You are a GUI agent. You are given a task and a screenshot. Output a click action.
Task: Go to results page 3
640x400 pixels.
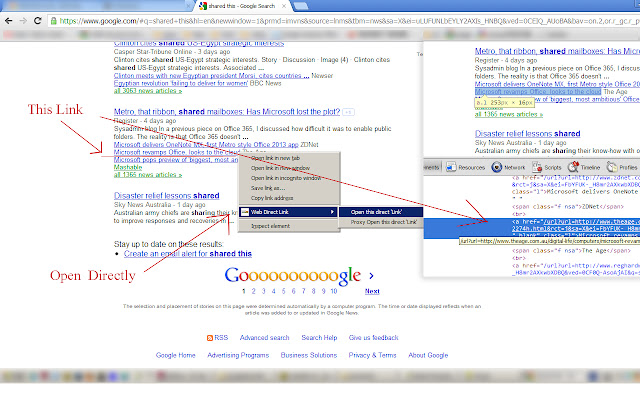coord(263,291)
